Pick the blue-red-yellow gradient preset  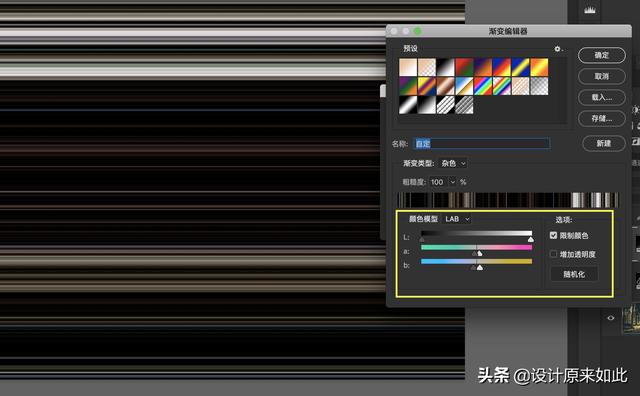pyautogui.click(x=502, y=67)
